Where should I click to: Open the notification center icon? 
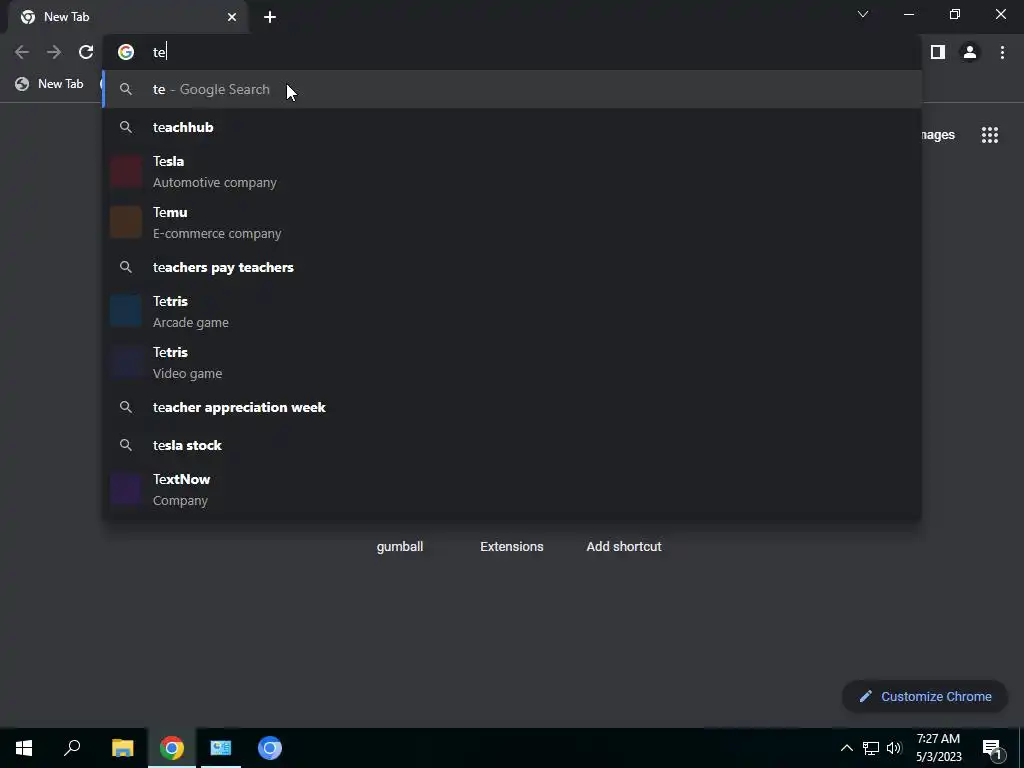(x=992, y=748)
